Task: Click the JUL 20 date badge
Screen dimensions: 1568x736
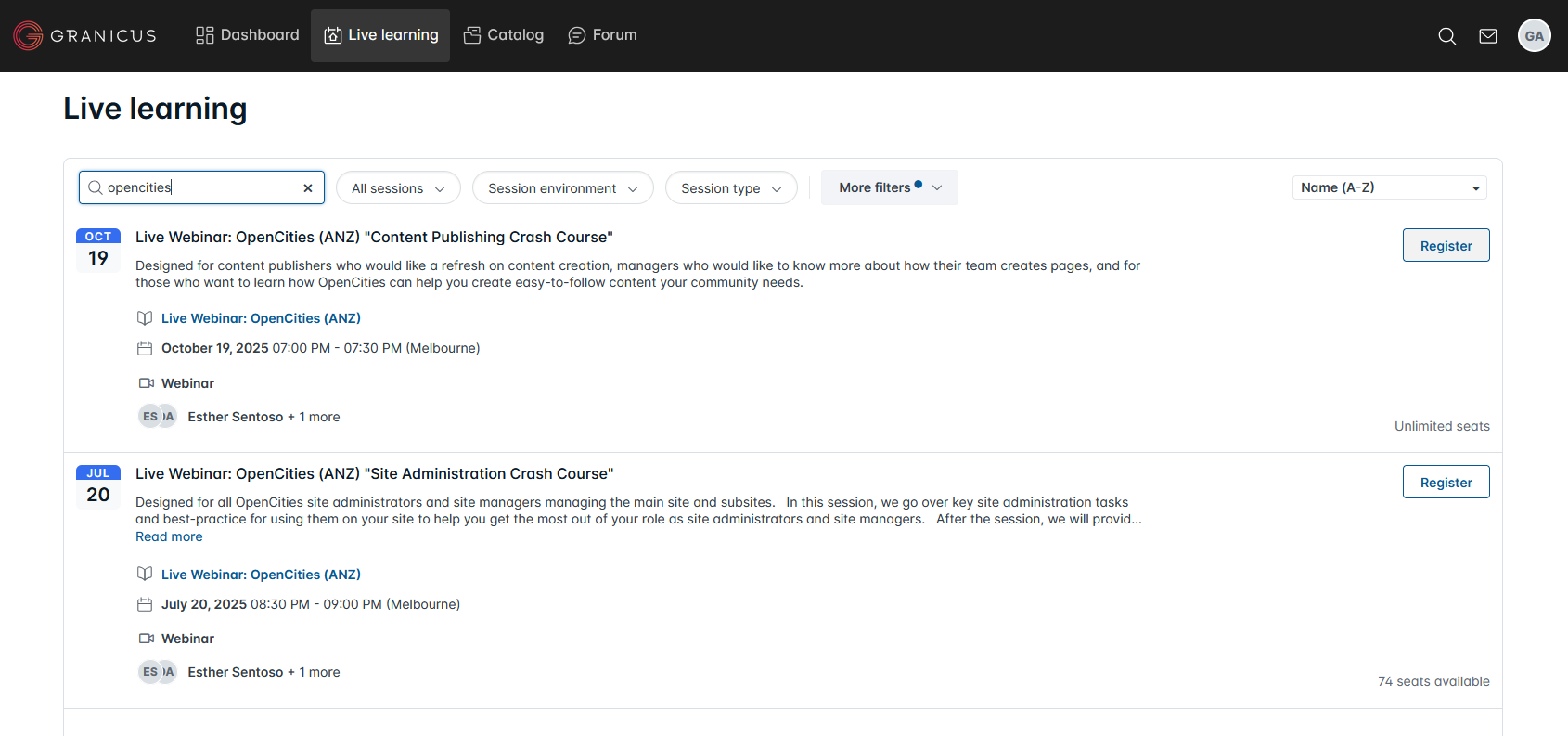Action: [x=98, y=486]
